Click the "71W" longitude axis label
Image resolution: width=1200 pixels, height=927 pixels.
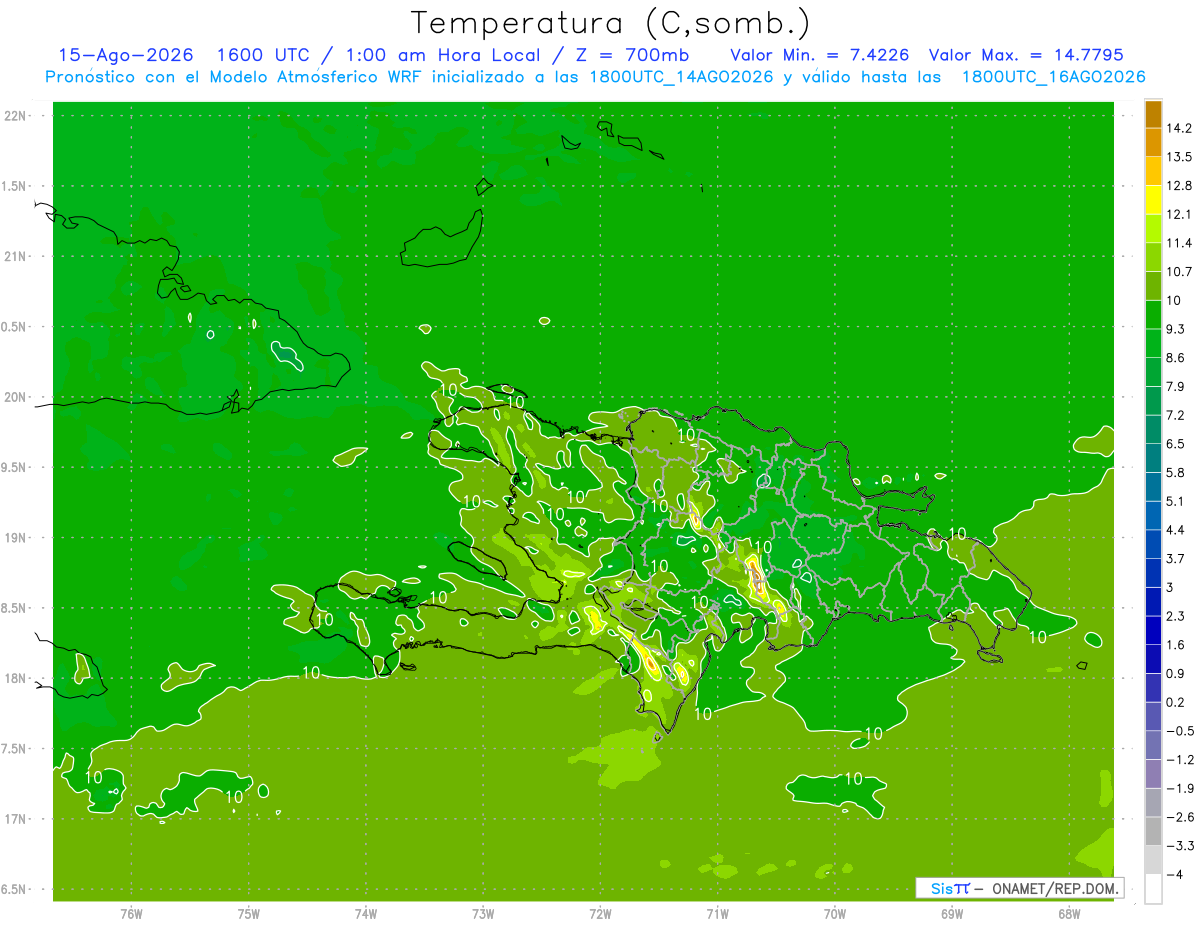[717, 914]
